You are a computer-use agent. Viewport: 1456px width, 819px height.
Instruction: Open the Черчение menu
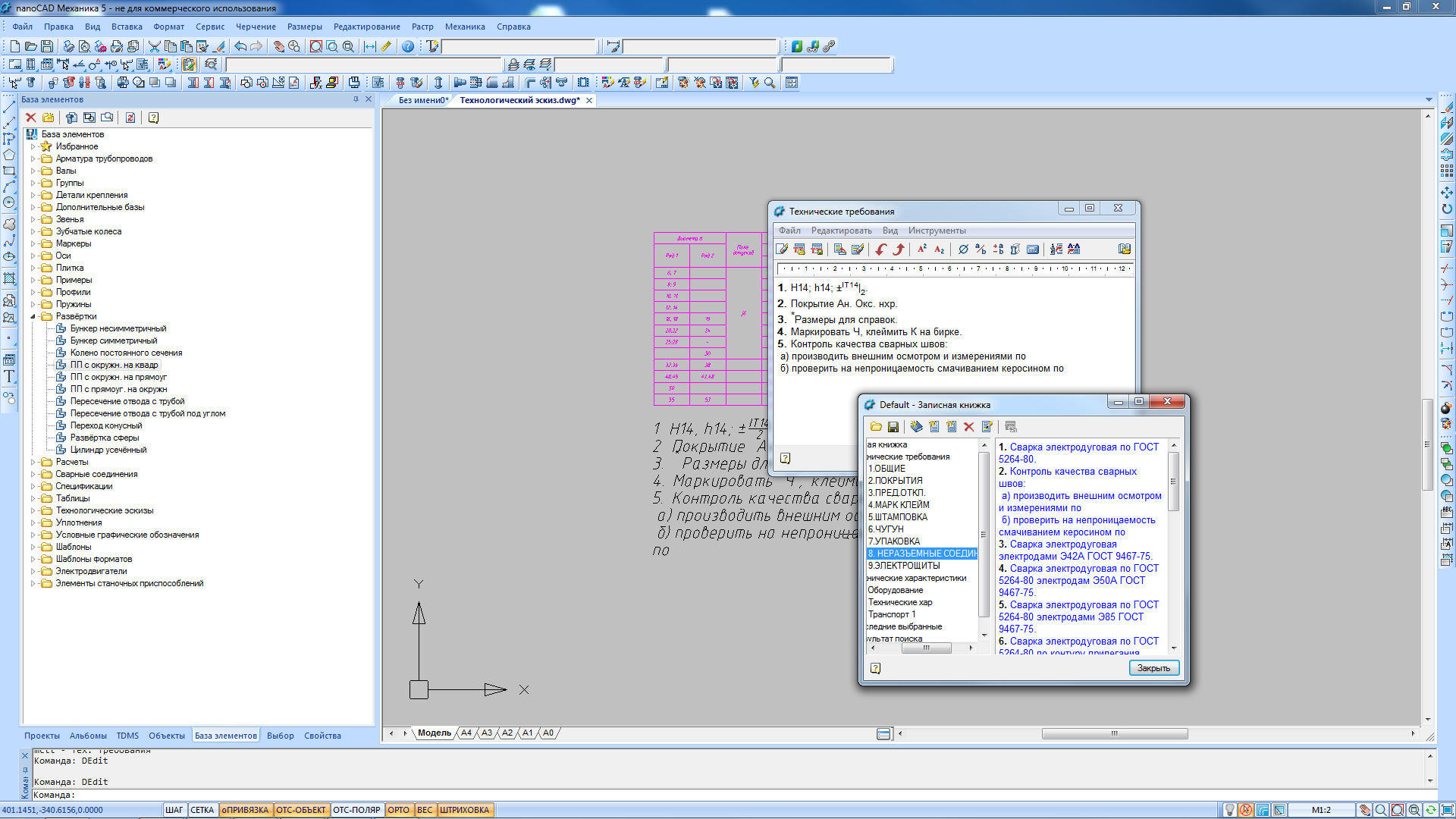coord(256,27)
